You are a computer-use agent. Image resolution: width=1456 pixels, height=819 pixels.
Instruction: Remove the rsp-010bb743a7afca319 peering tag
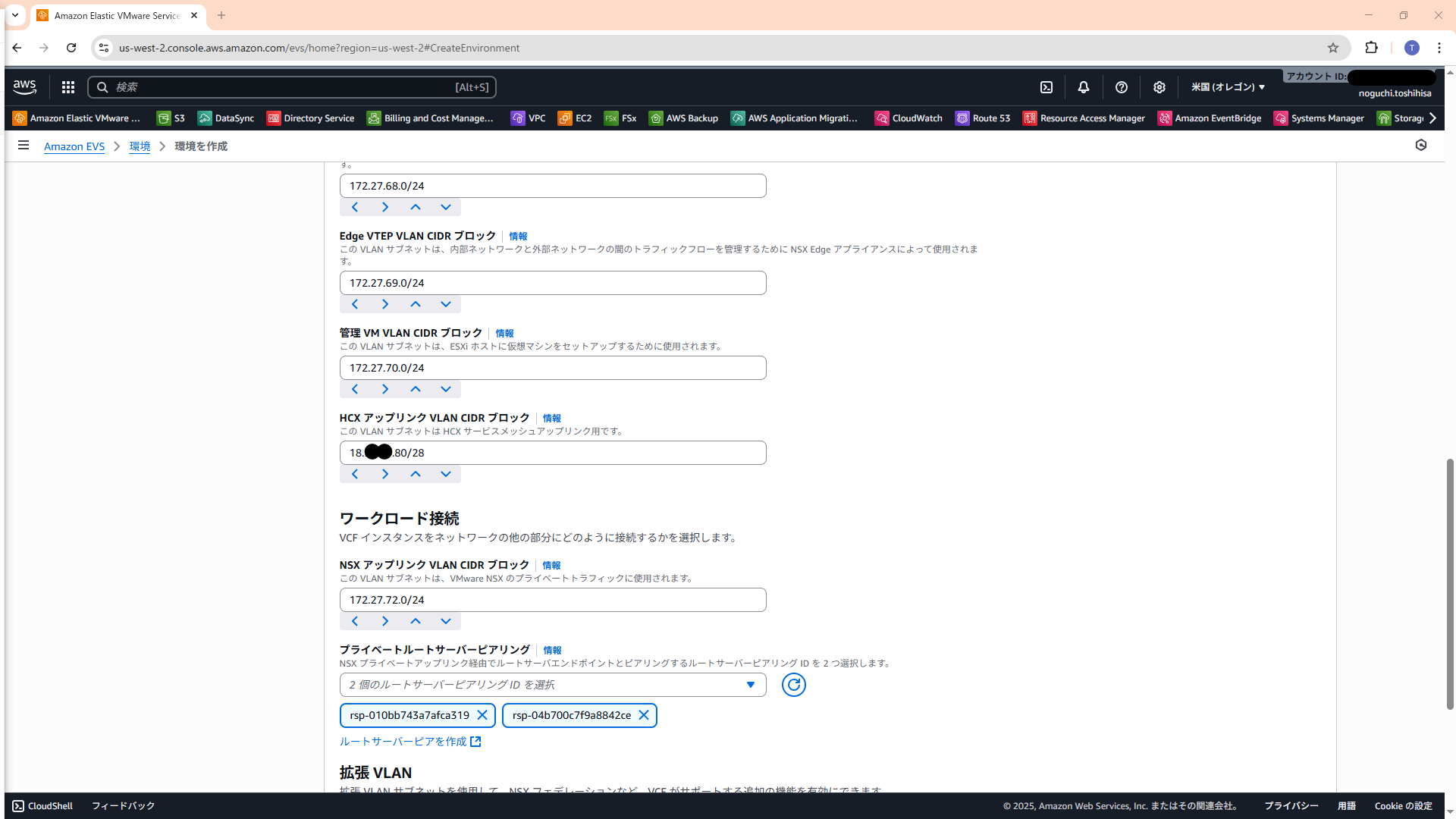pyautogui.click(x=482, y=715)
